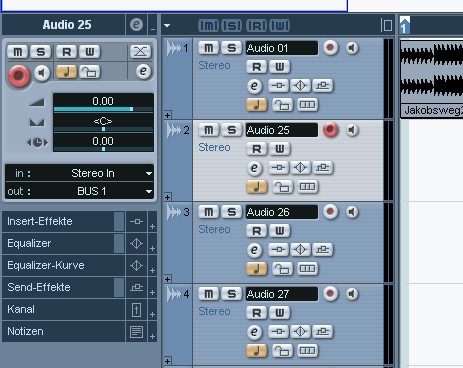The width and height of the screenshot is (463, 368).
Task: Toggle lock icon on Audio 26 track
Action: [x=282, y=269]
